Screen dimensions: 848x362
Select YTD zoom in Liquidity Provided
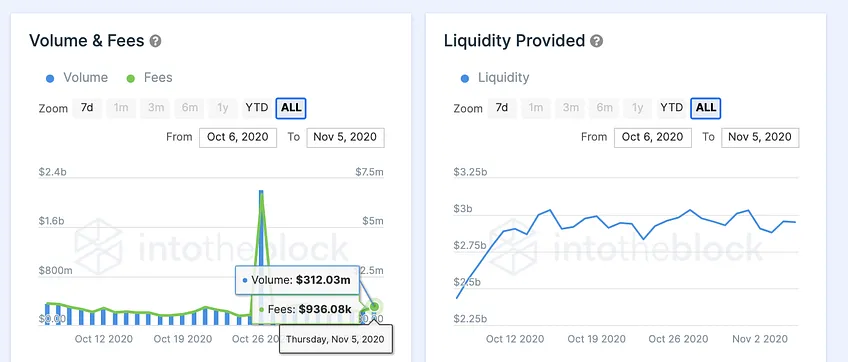click(671, 108)
